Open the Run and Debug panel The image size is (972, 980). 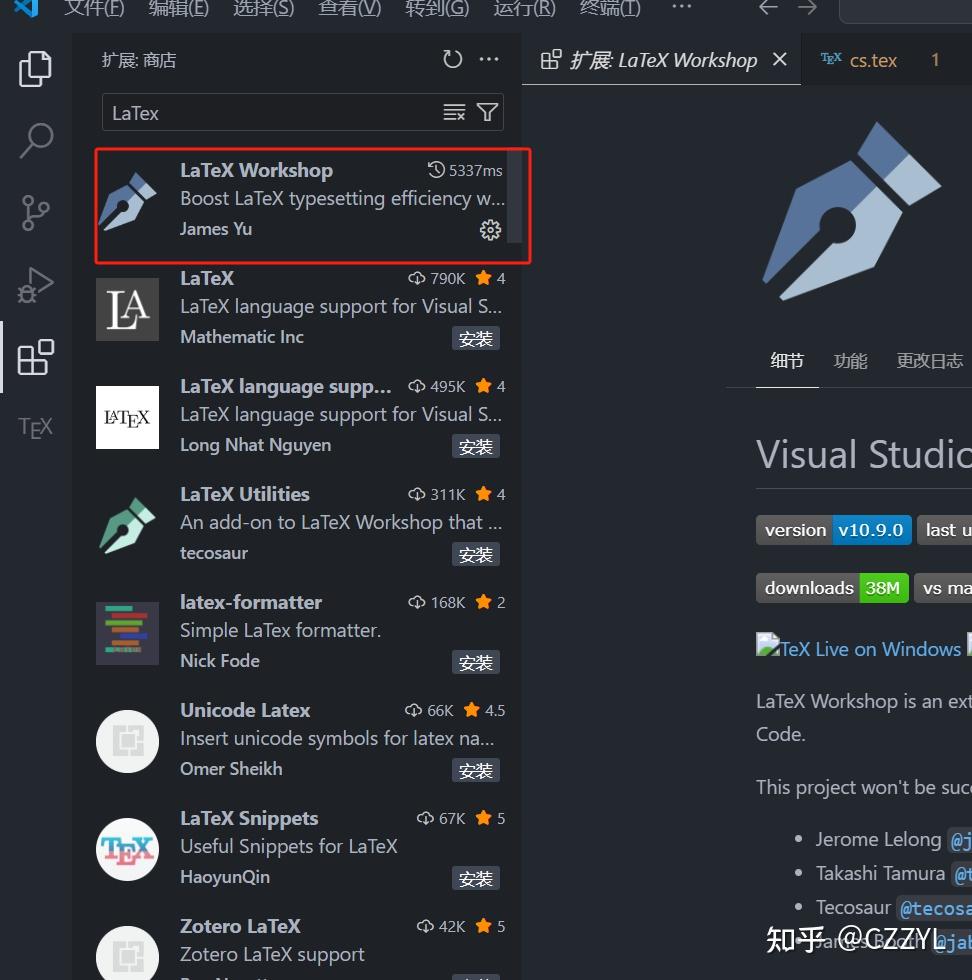36,285
